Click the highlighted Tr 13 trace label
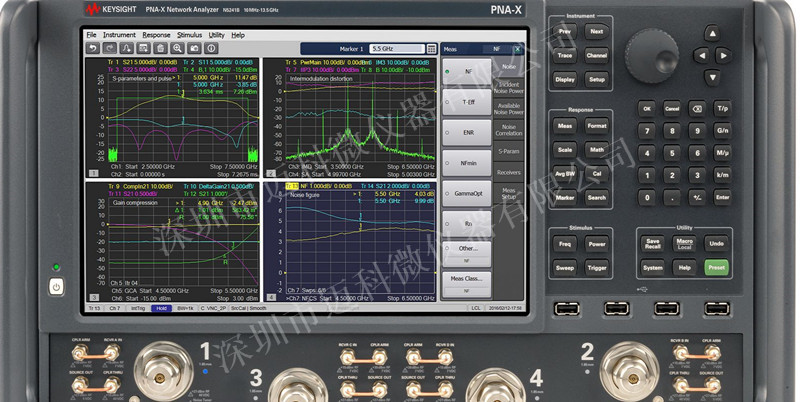This screenshot has height=402, width=800. coord(291,186)
